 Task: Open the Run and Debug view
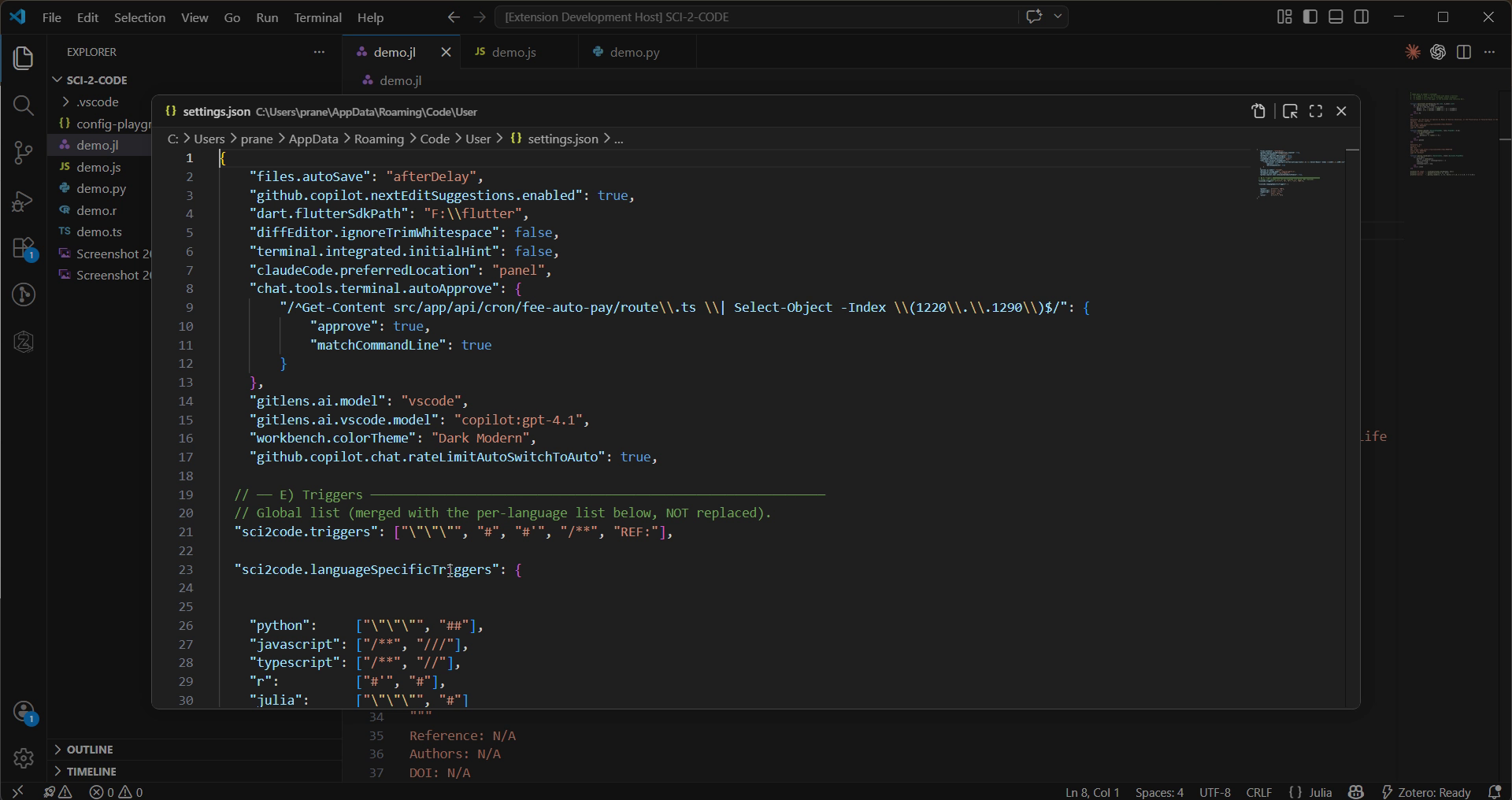pos(24,202)
